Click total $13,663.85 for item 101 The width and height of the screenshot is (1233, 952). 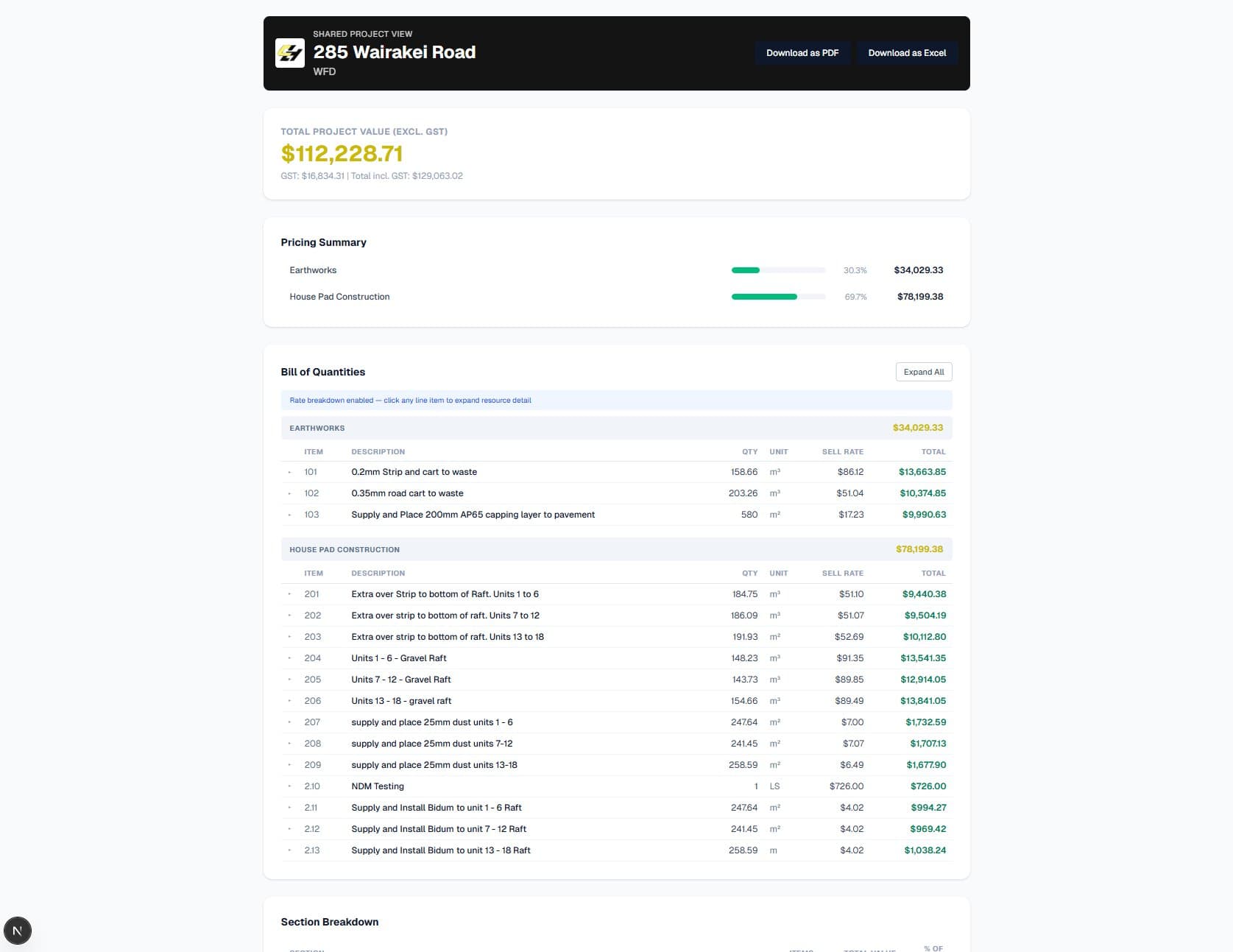click(x=922, y=472)
